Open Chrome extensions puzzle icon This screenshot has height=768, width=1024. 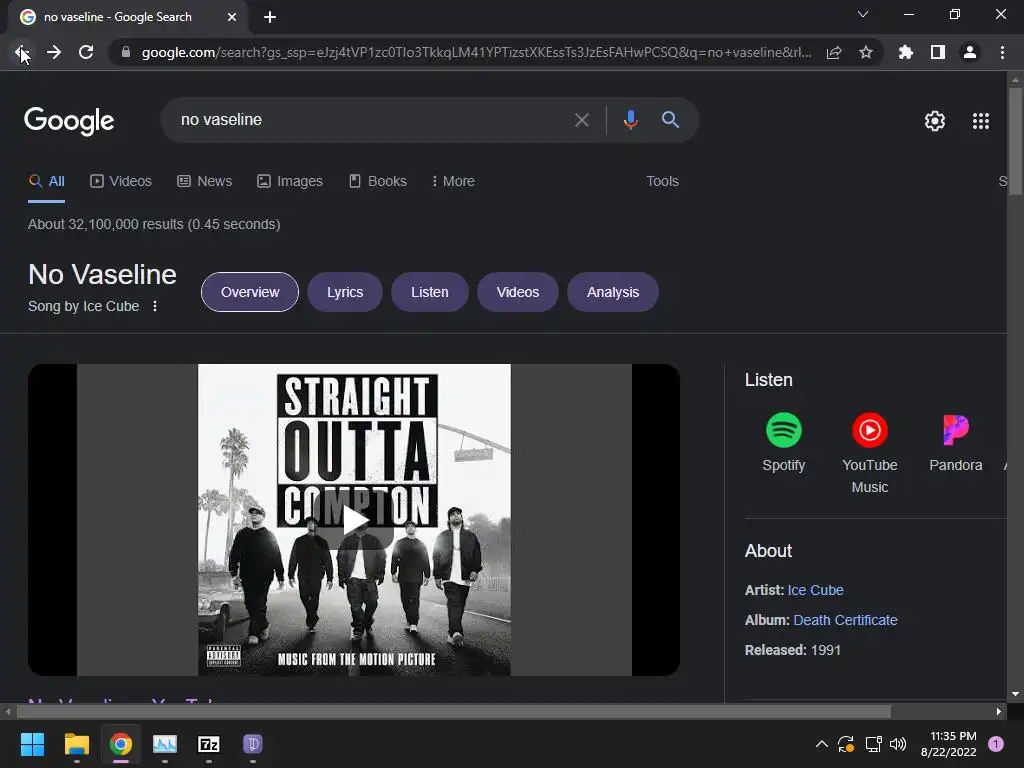coord(906,52)
